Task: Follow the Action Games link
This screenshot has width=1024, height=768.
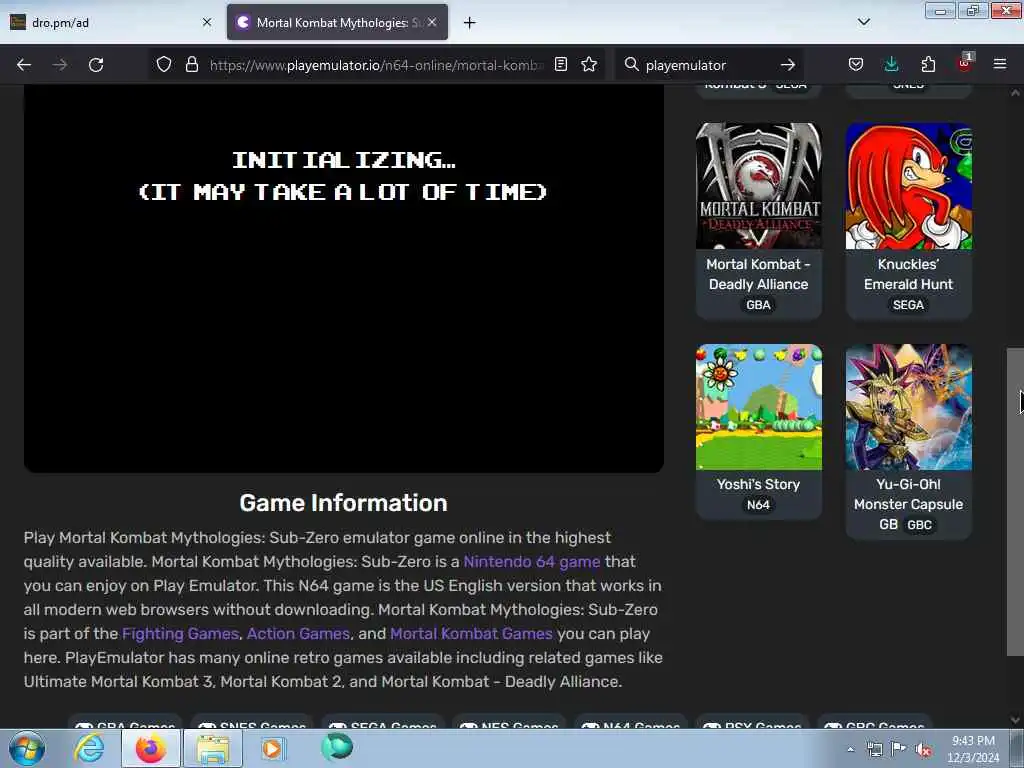Action: tap(298, 633)
